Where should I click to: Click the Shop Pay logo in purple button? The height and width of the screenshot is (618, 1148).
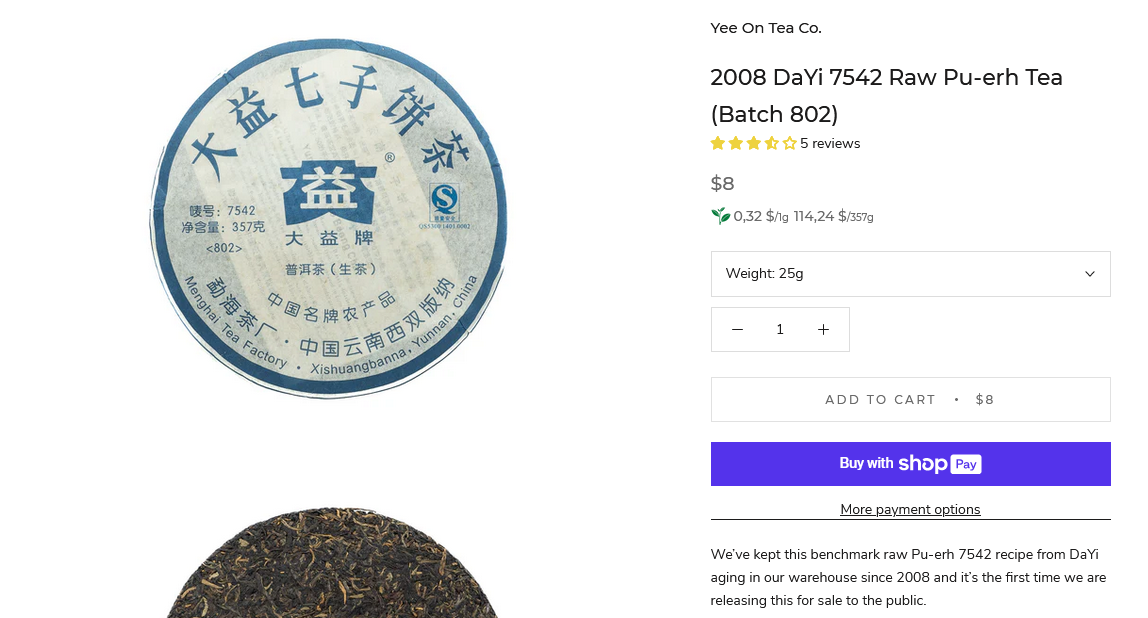pyautogui.click(x=939, y=464)
